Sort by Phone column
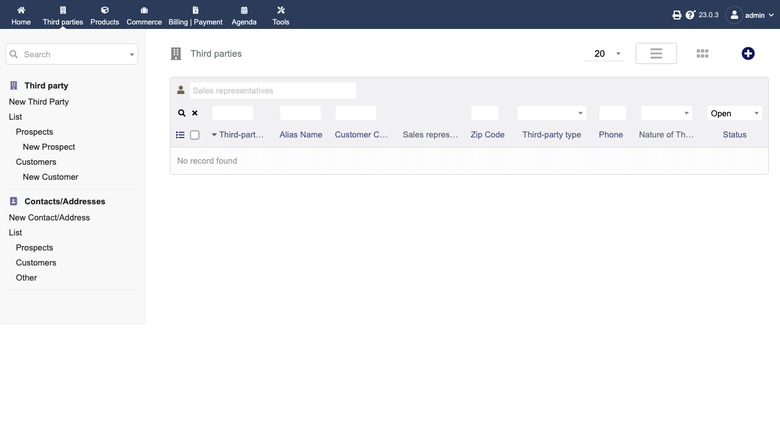This screenshot has width=780, height=439. pyautogui.click(x=611, y=135)
